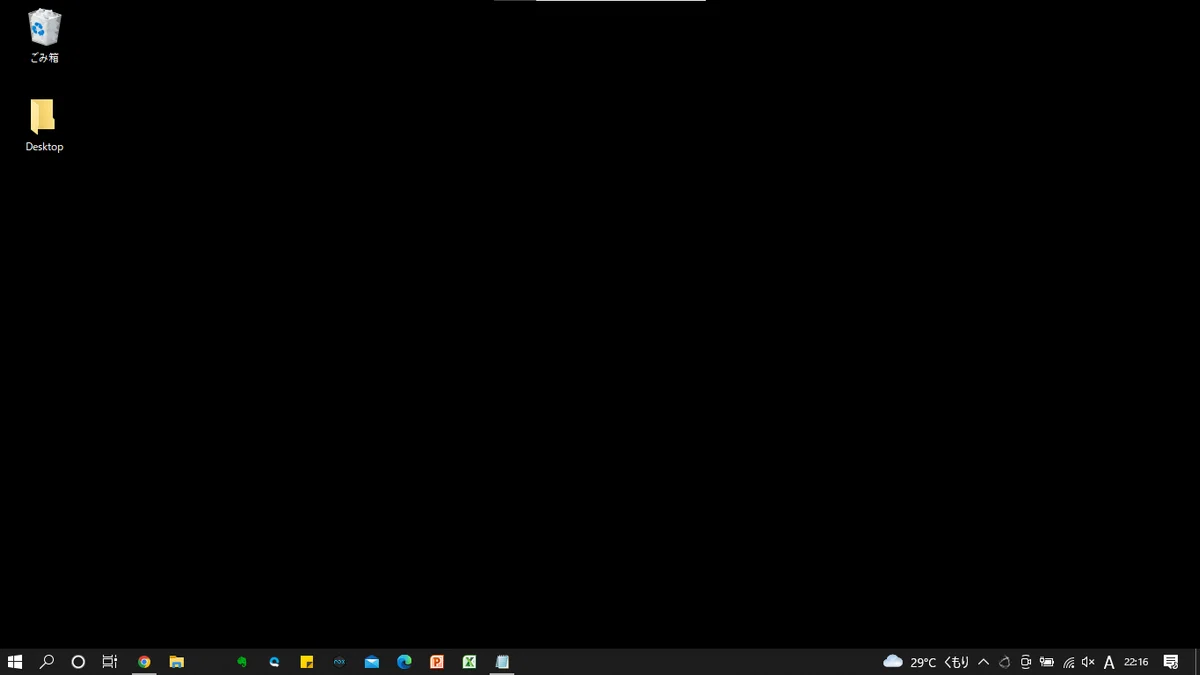Launch Evernote from the taskbar
The height and width of the screenshot is (675, 1200).
pyautogui.click(x=242, y=662)
